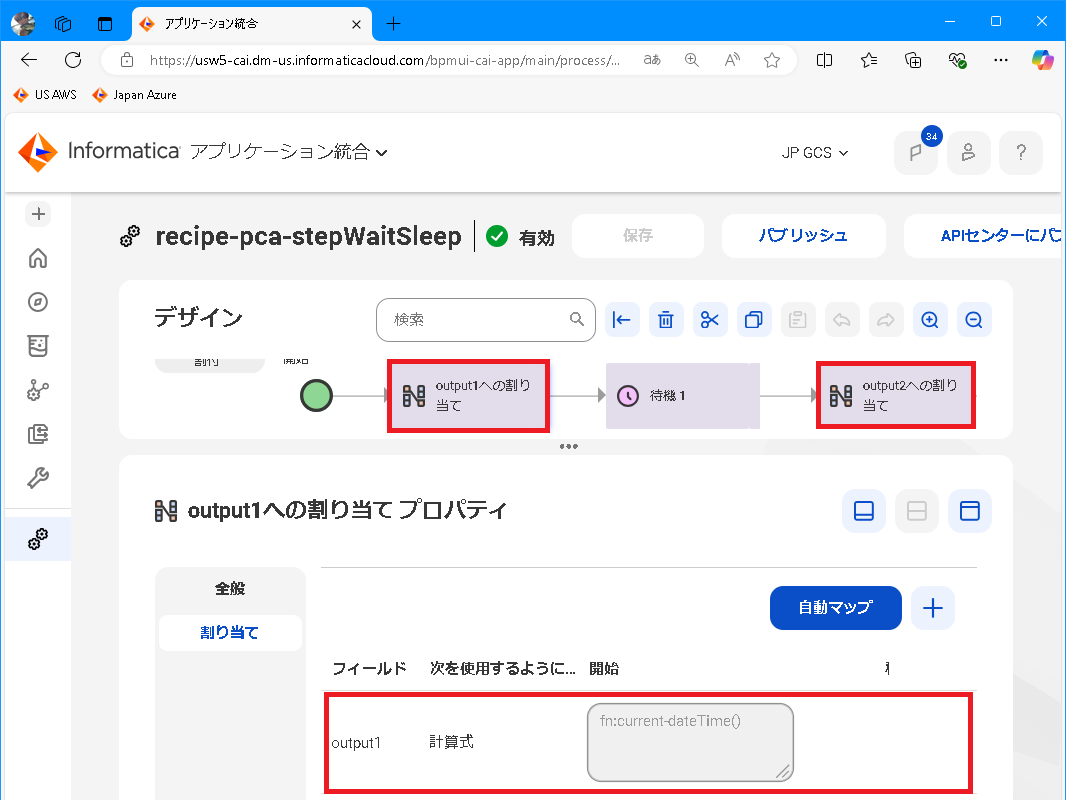Open the user profile icon
Image resolution: width=1066 pixels, height=800 pixels.
click(969, 152)
